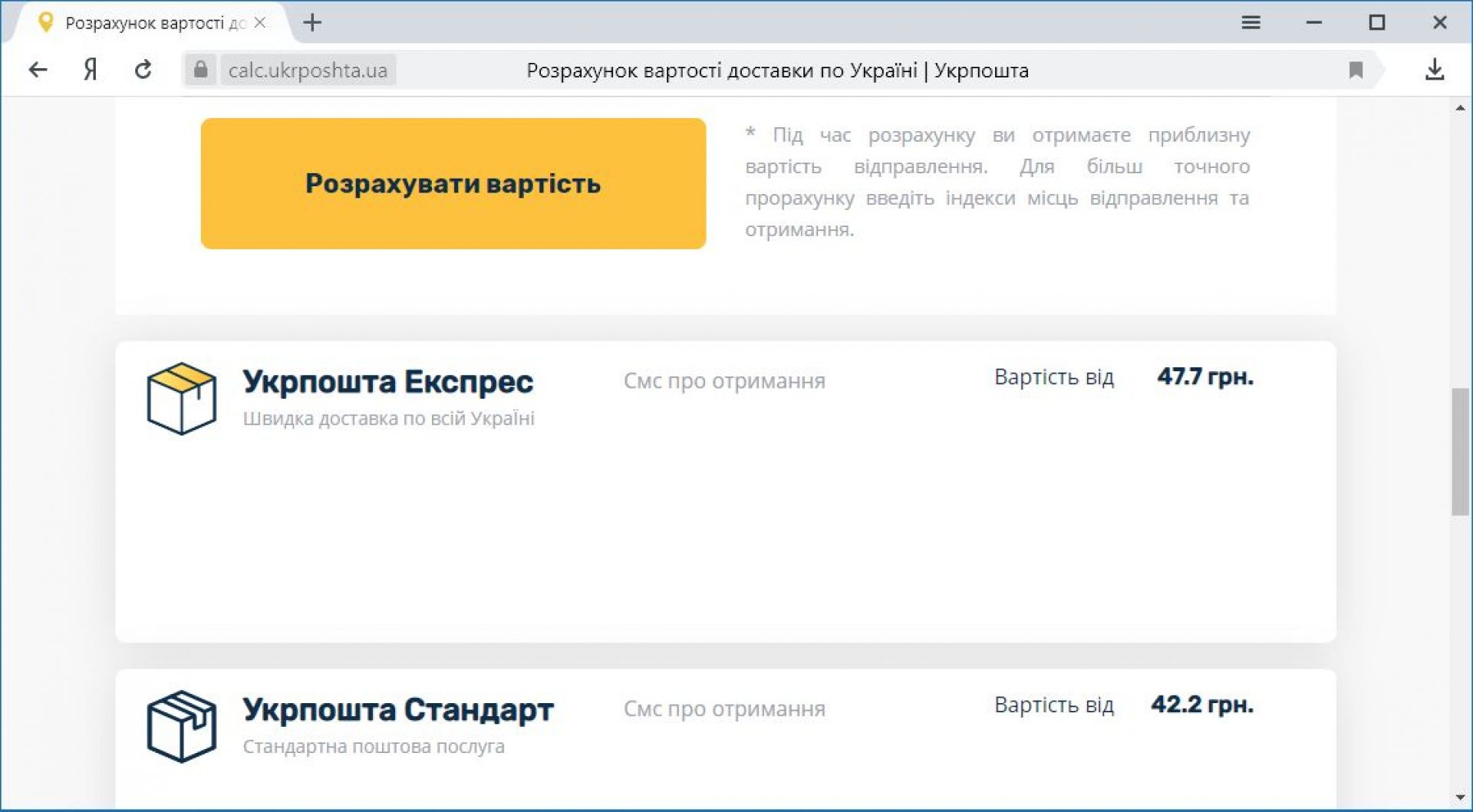Click the 47.7 грн. Express price
Viewport: 1473px width, 812px height.
coord(1204,377)
